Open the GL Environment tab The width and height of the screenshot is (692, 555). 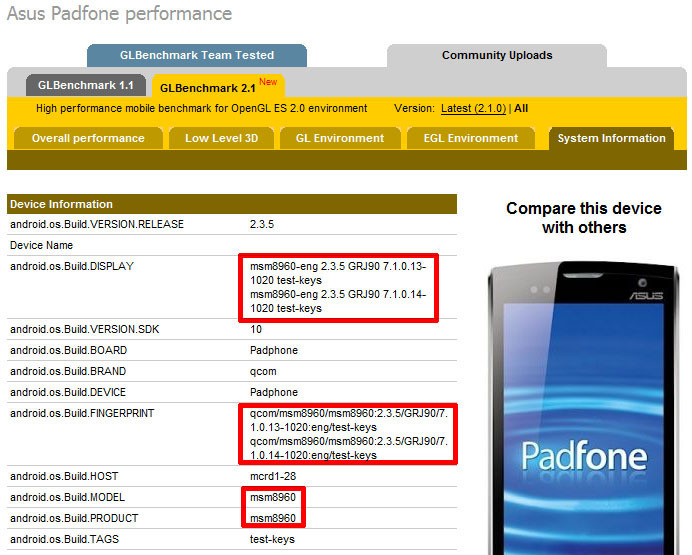(x=340, y=139)
